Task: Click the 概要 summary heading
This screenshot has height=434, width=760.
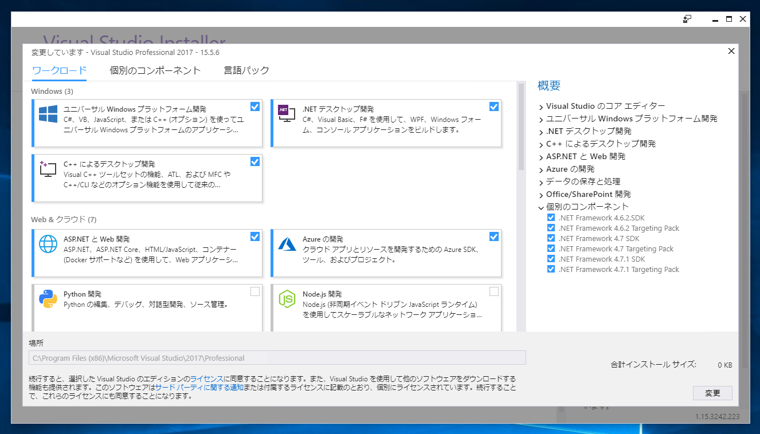Action: [549, 86]
